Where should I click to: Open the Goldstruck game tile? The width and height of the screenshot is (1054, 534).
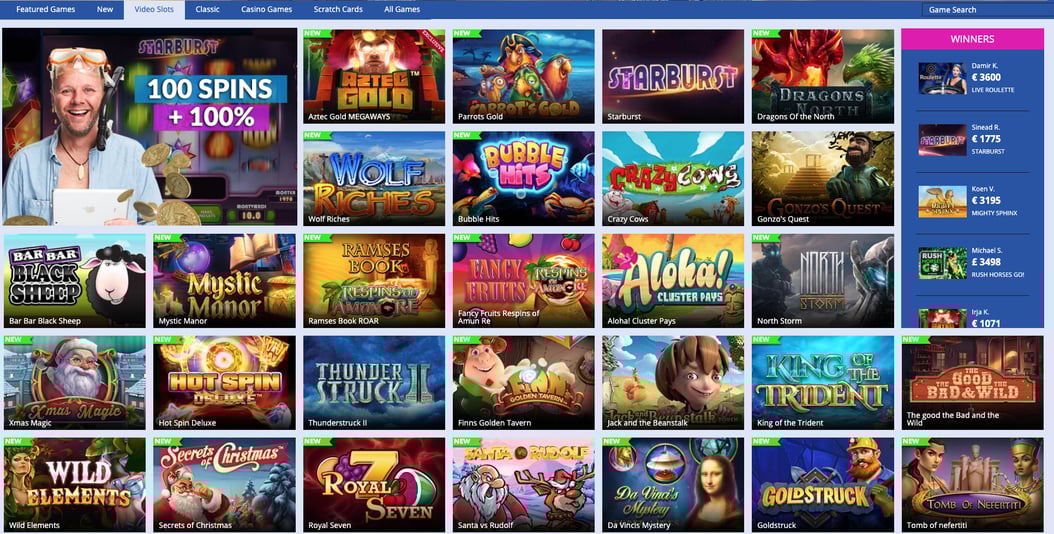[x=823, y=485]
